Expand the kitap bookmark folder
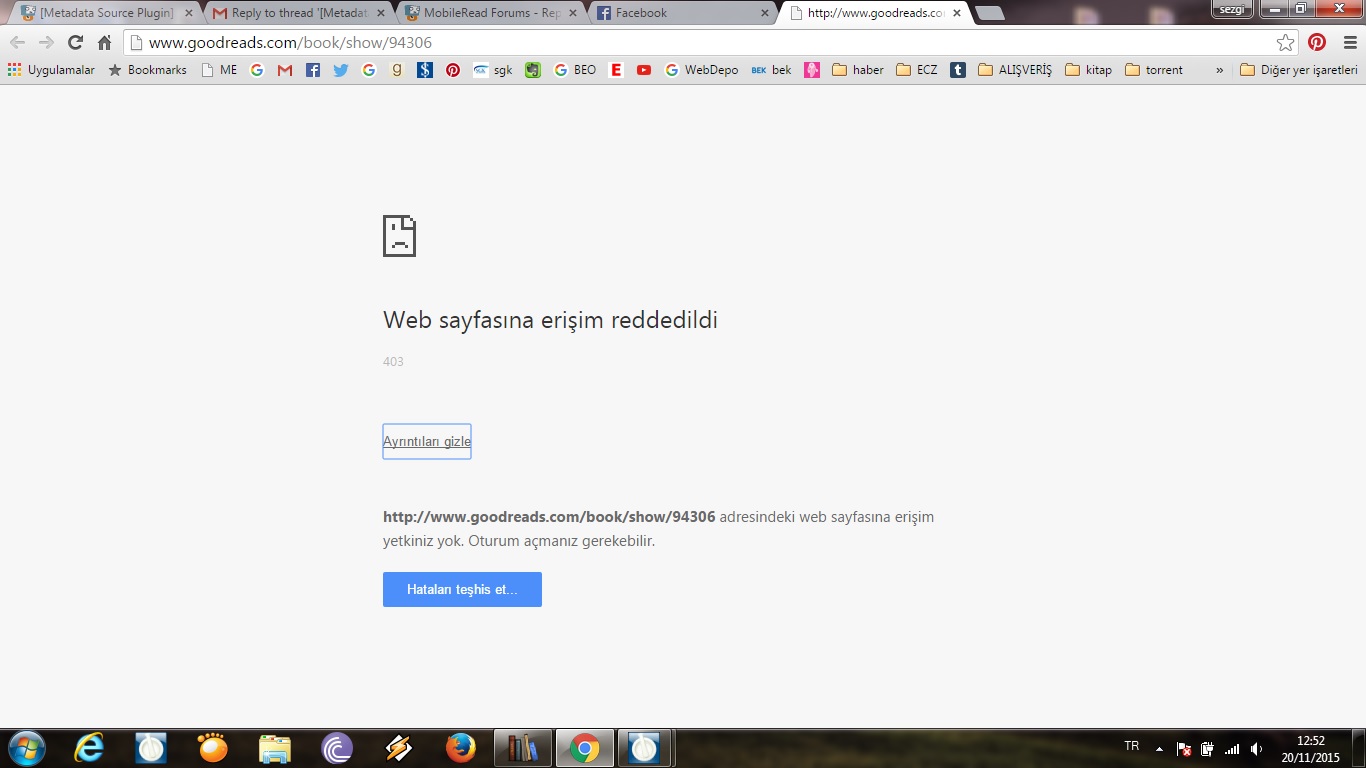Viewport: 1366px width, 768px height. click(x=1089, y=70)
